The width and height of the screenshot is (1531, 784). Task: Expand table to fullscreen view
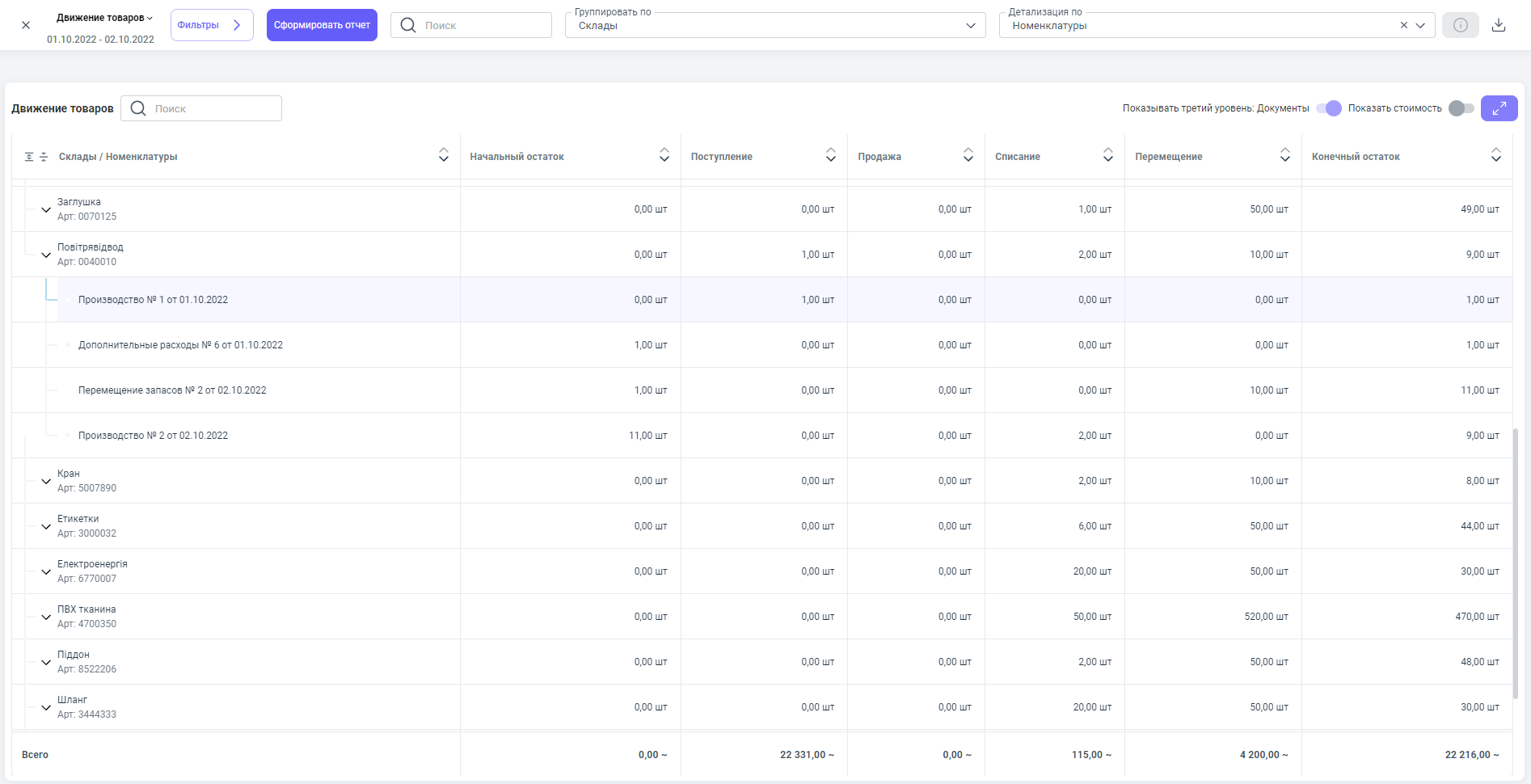(x=1499, y=108)
